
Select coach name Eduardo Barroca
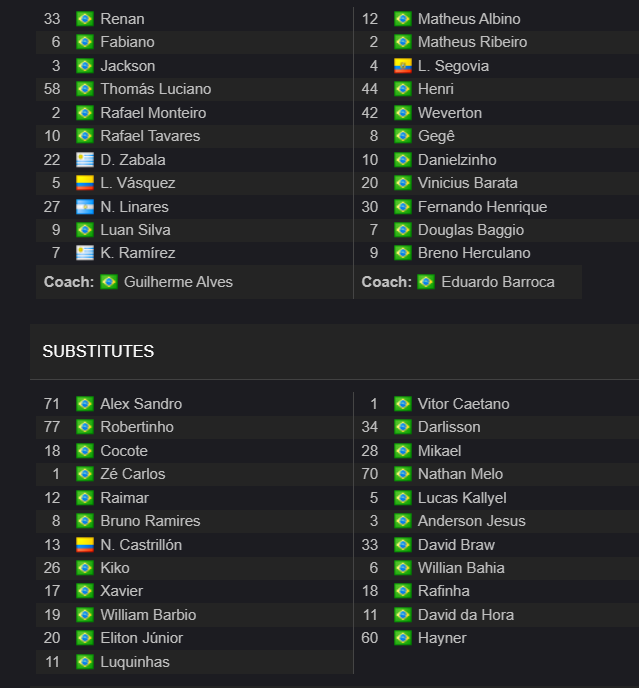coord(498,282)
